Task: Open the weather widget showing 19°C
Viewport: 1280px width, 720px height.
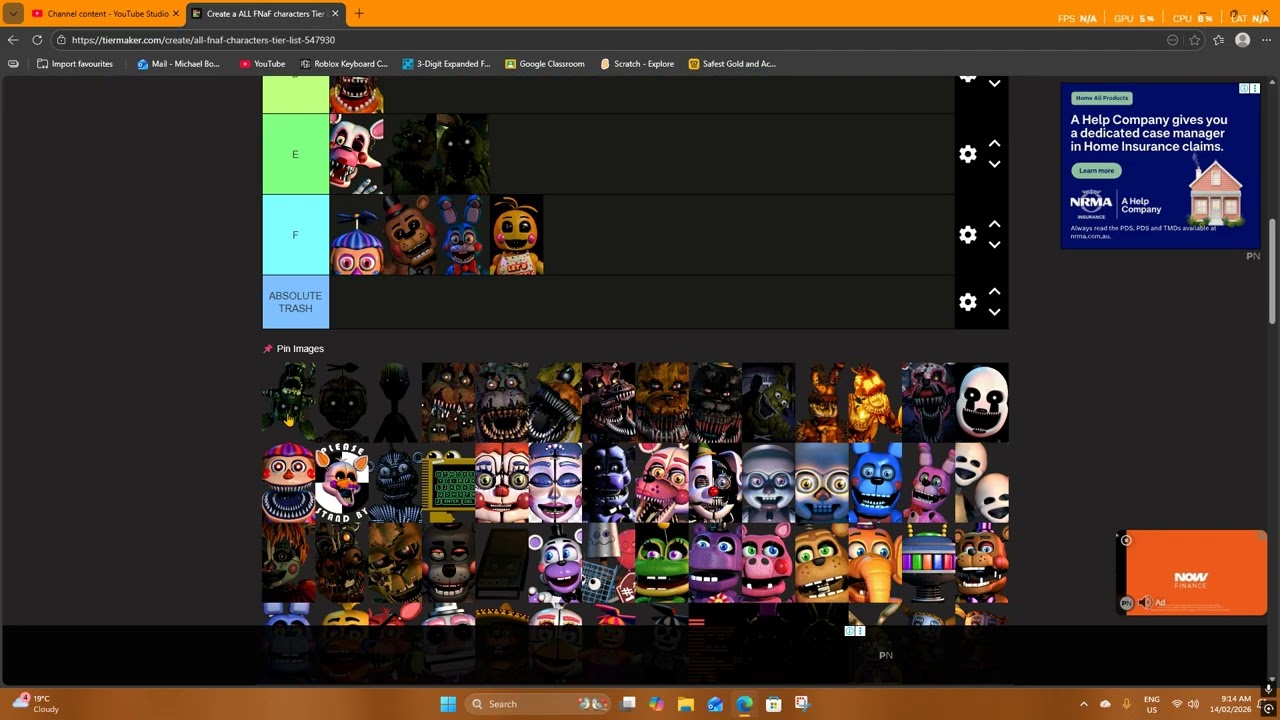Action: click(36, 704)
